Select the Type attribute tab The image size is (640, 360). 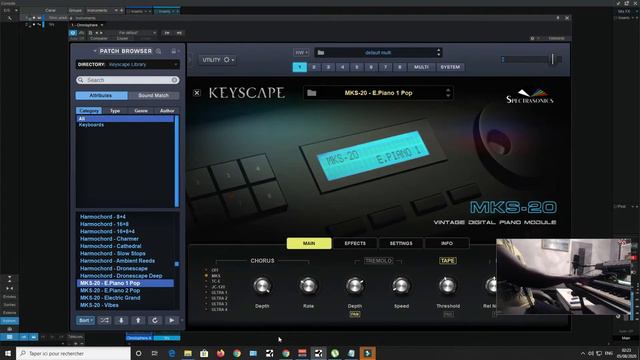coord(115,111)
